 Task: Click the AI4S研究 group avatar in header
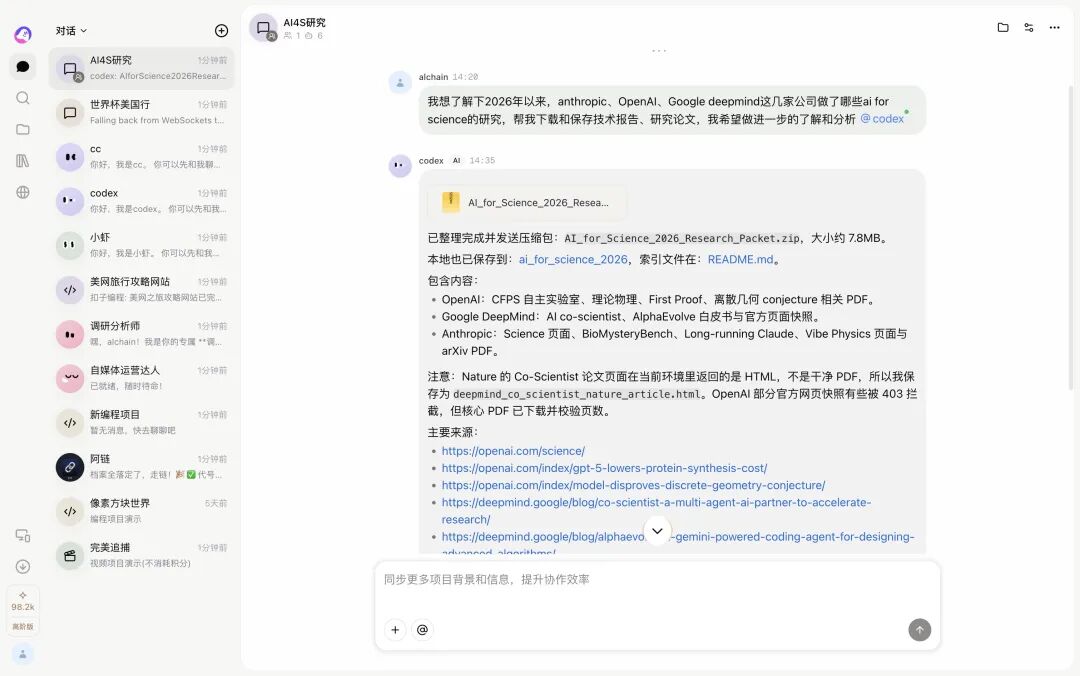(x=263, y=28)
